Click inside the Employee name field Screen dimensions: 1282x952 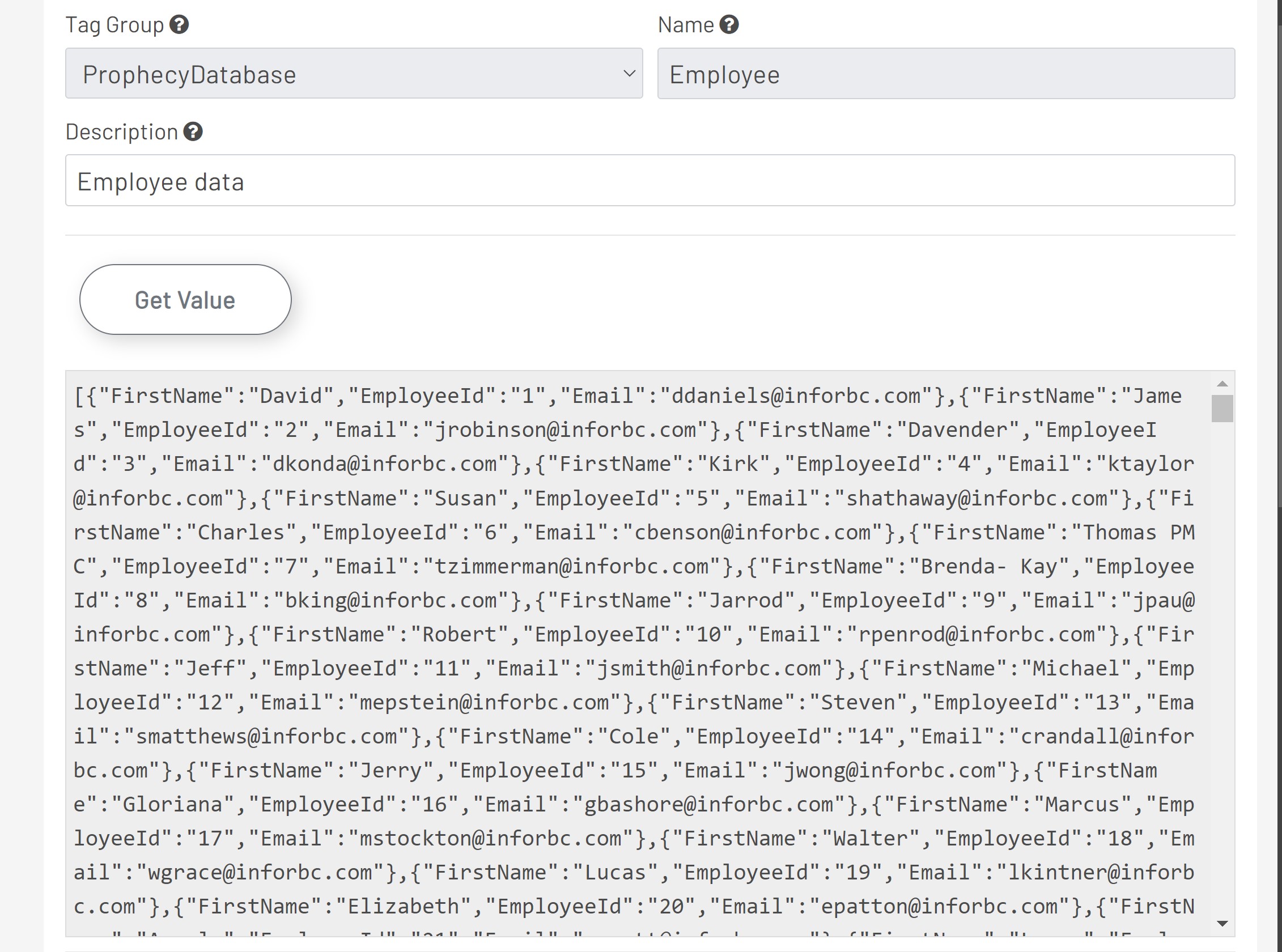945,73
